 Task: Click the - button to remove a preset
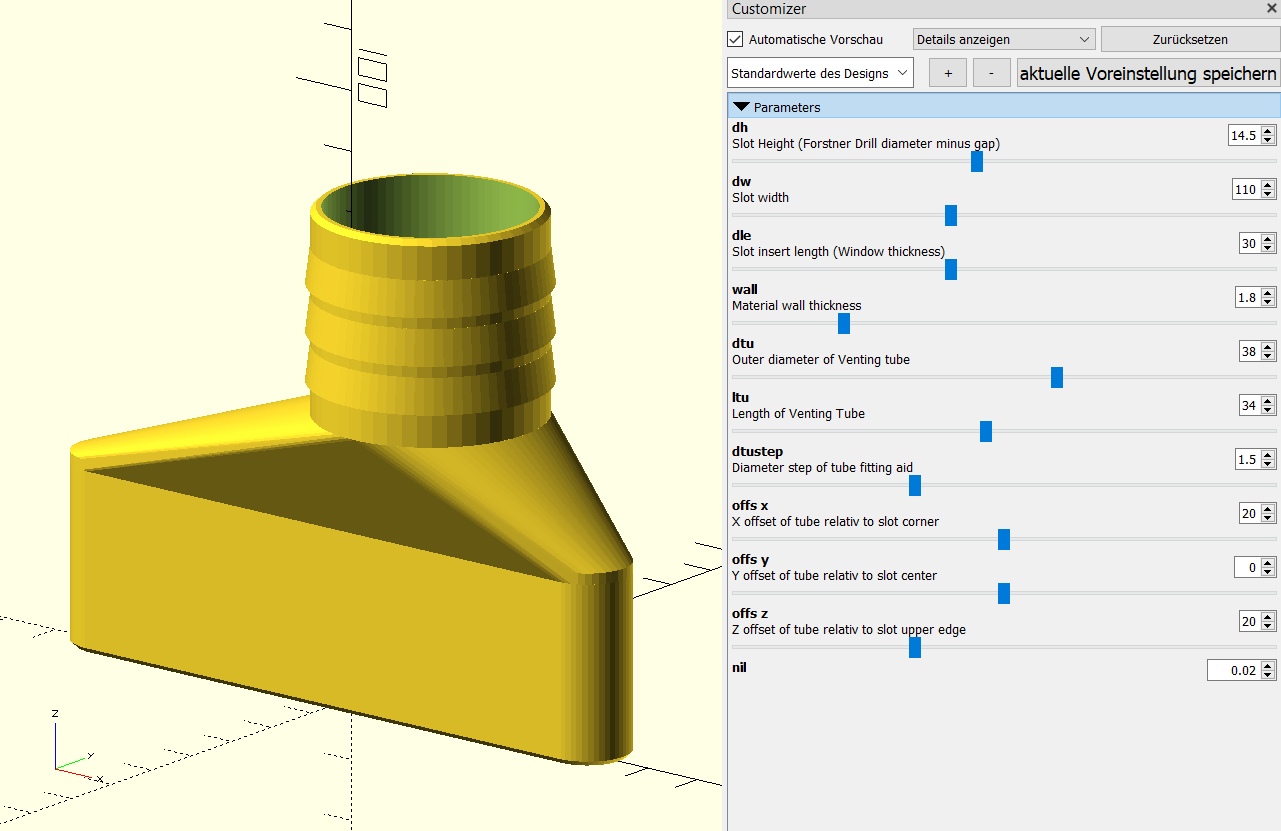pos(991,72)
